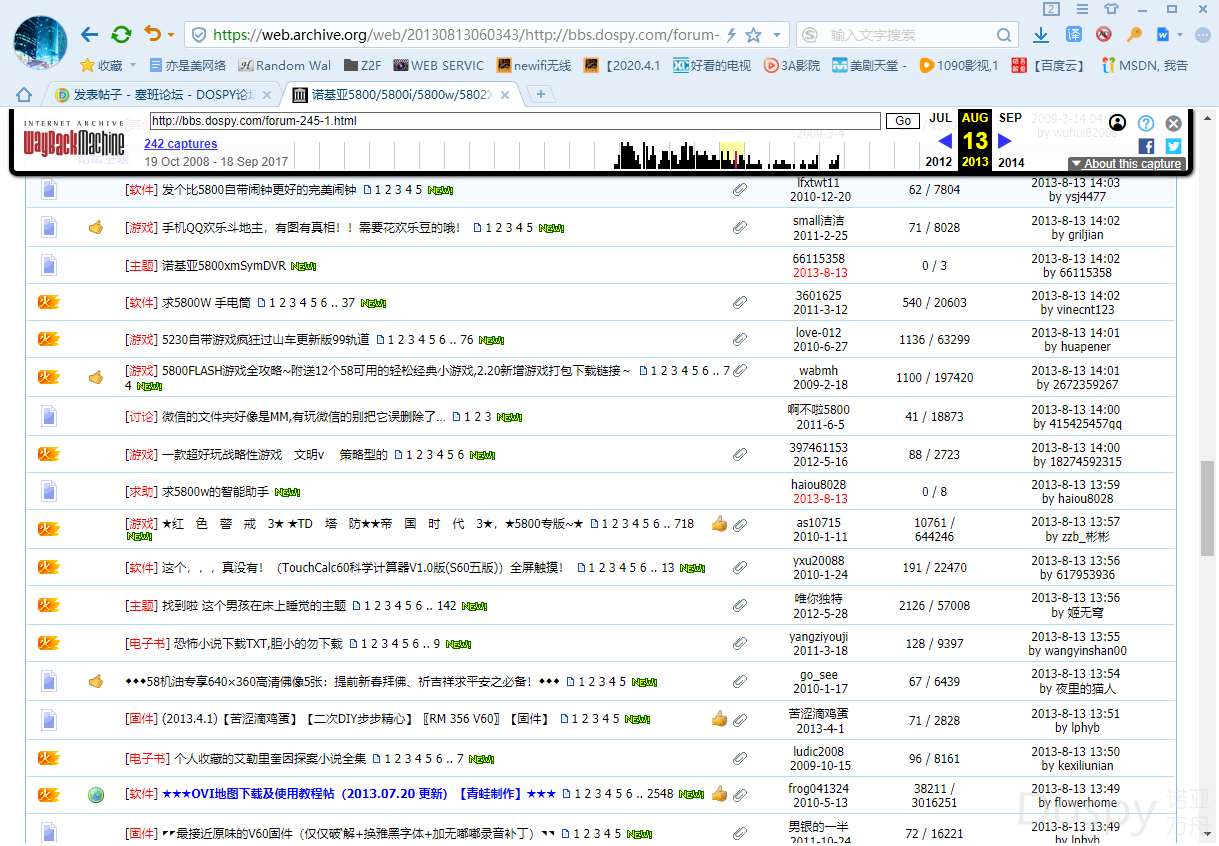Open Wayback Machine user account icon
Screen dimensions: 1219x846
(1118, 123)
